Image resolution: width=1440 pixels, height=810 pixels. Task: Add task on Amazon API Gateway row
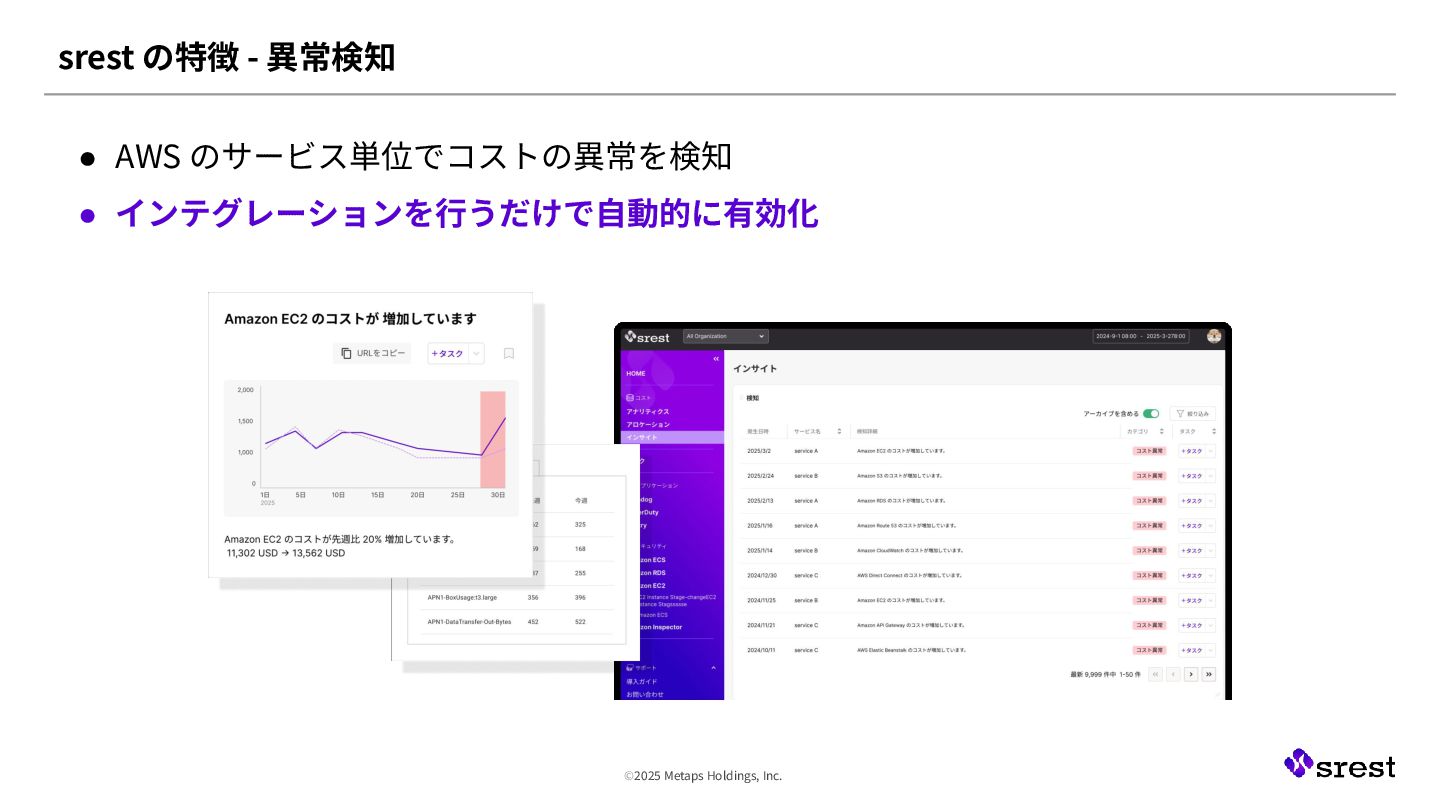point(1192,625)
